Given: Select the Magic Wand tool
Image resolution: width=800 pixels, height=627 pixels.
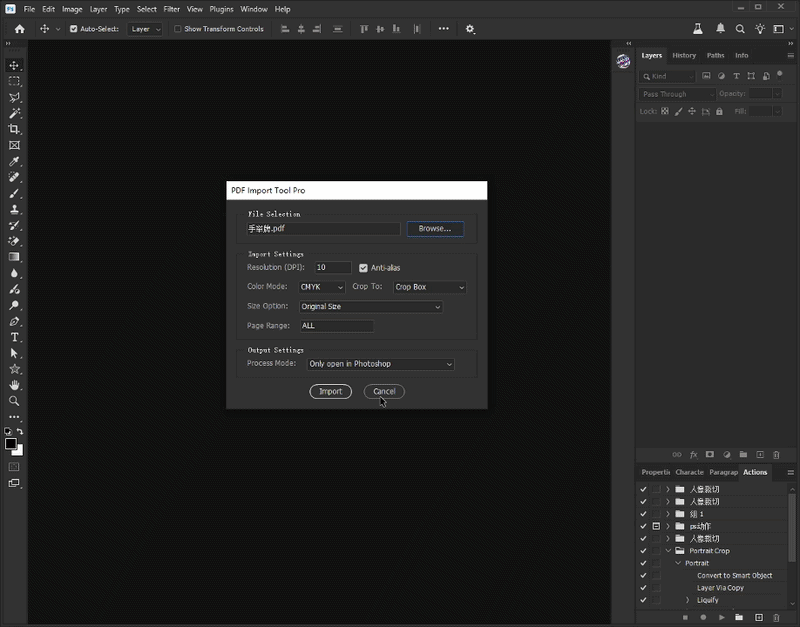Looking at the screenshot, I should tap(14, 113).
